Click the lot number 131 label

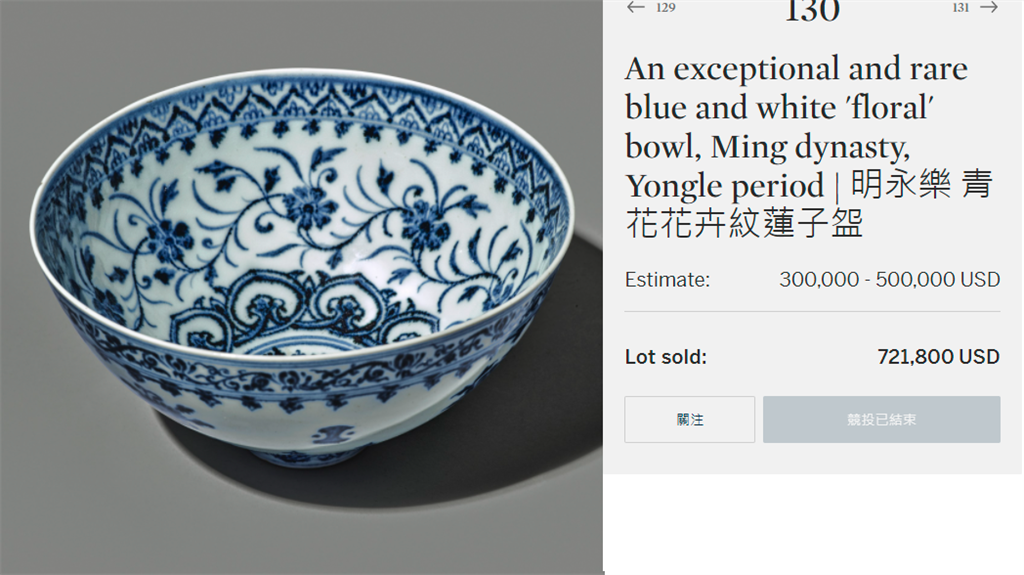pyautogui.click(x=961, y=8)
